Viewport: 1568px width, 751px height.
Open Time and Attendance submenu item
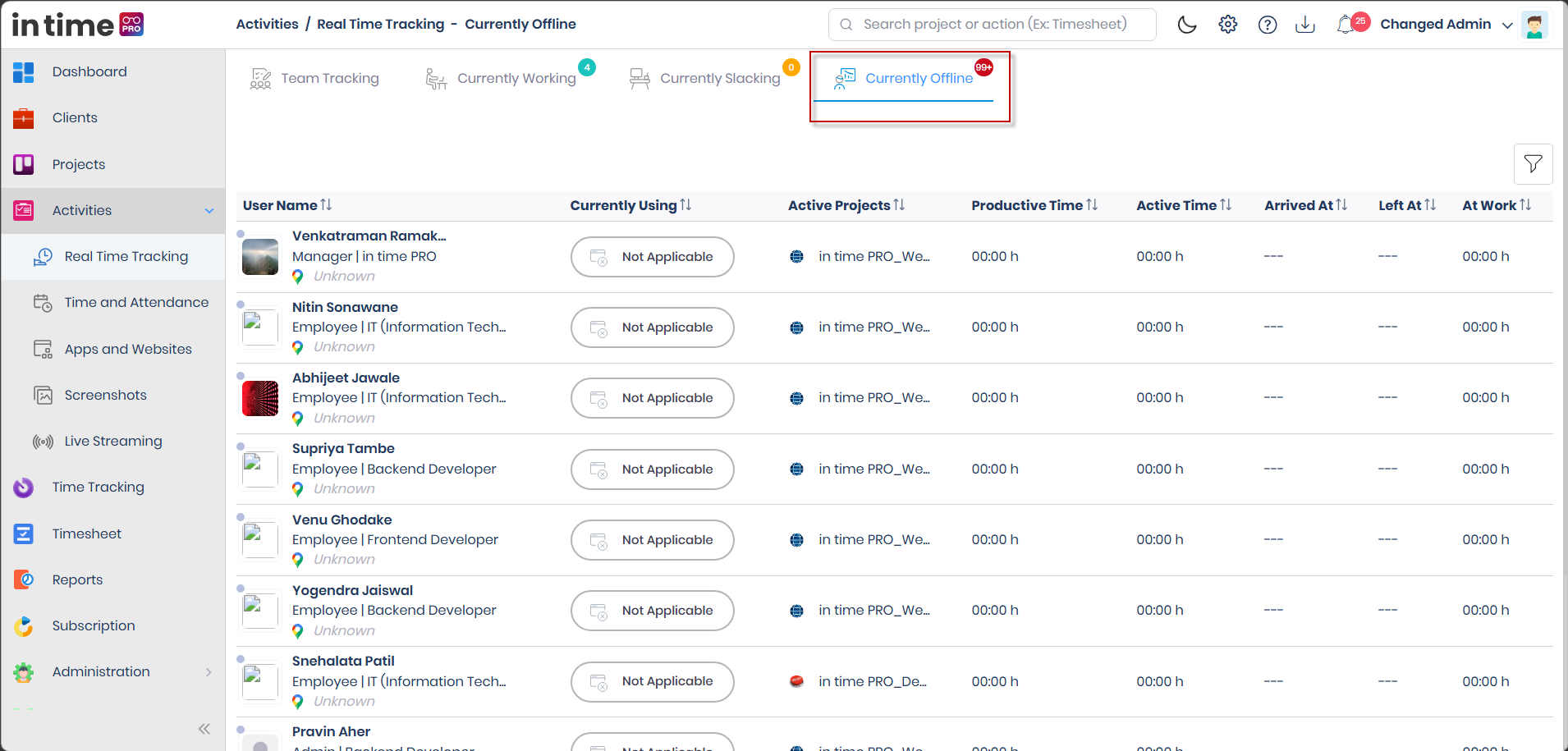coord(113,303)
